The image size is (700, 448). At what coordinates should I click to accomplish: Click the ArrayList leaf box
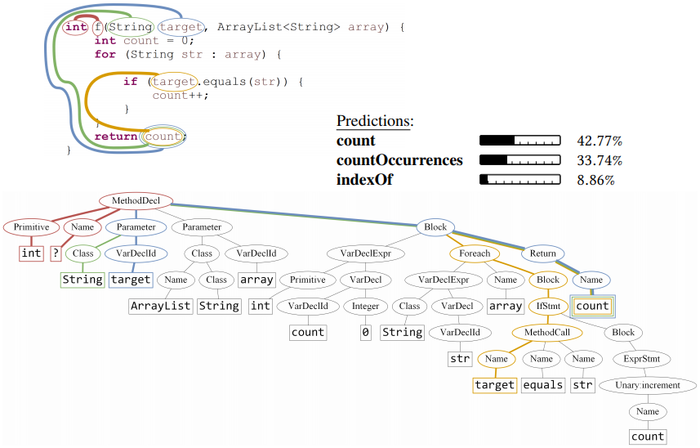point(160,306)
